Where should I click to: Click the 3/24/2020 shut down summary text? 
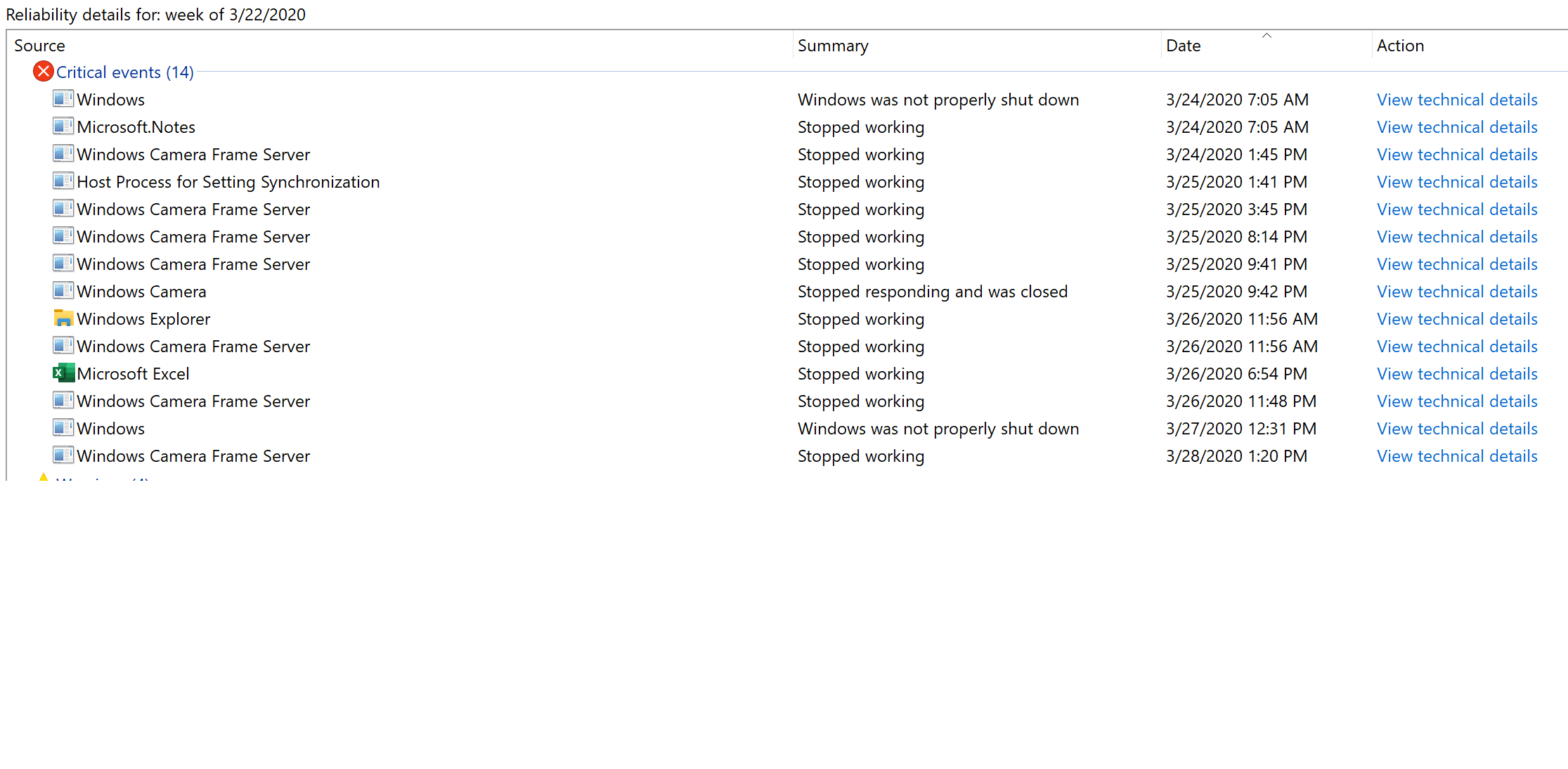click(x=938, y=100)
